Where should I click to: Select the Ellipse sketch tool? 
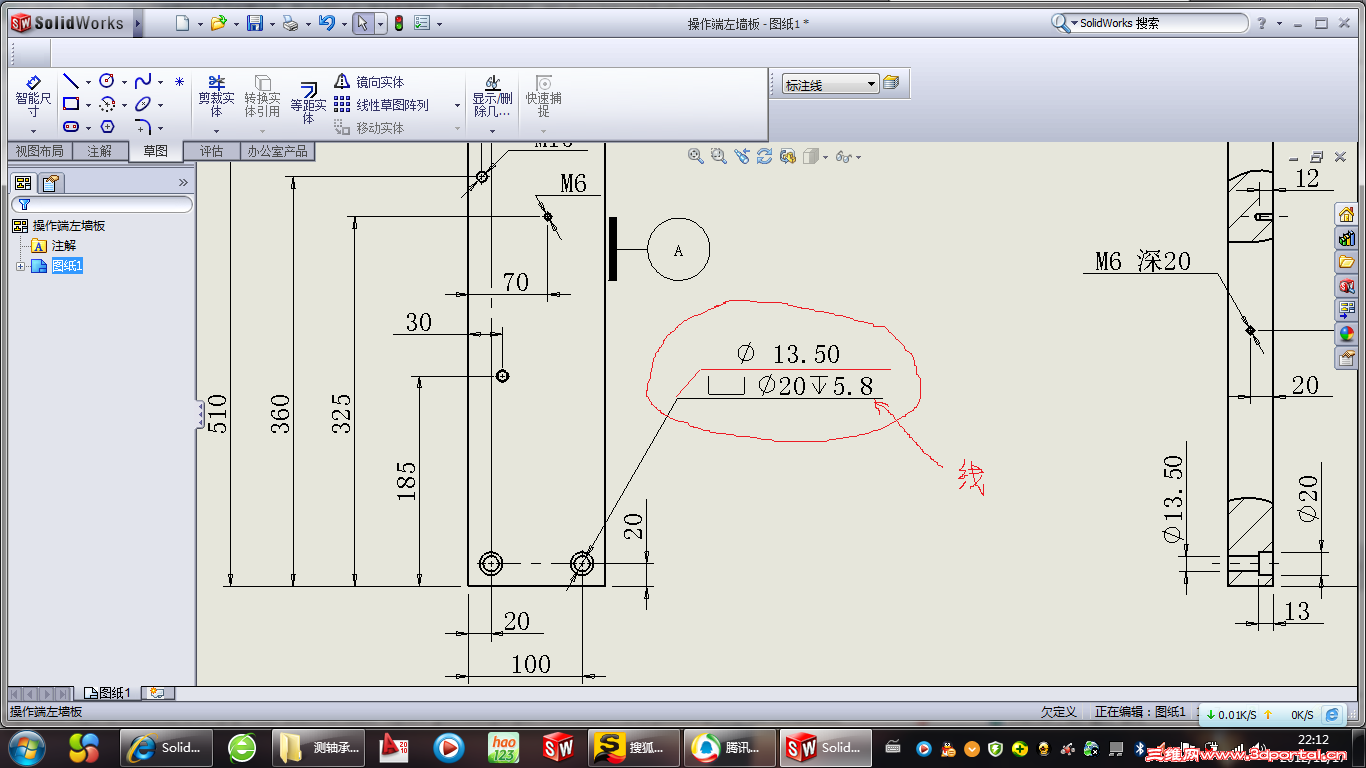tap(143, 104)
